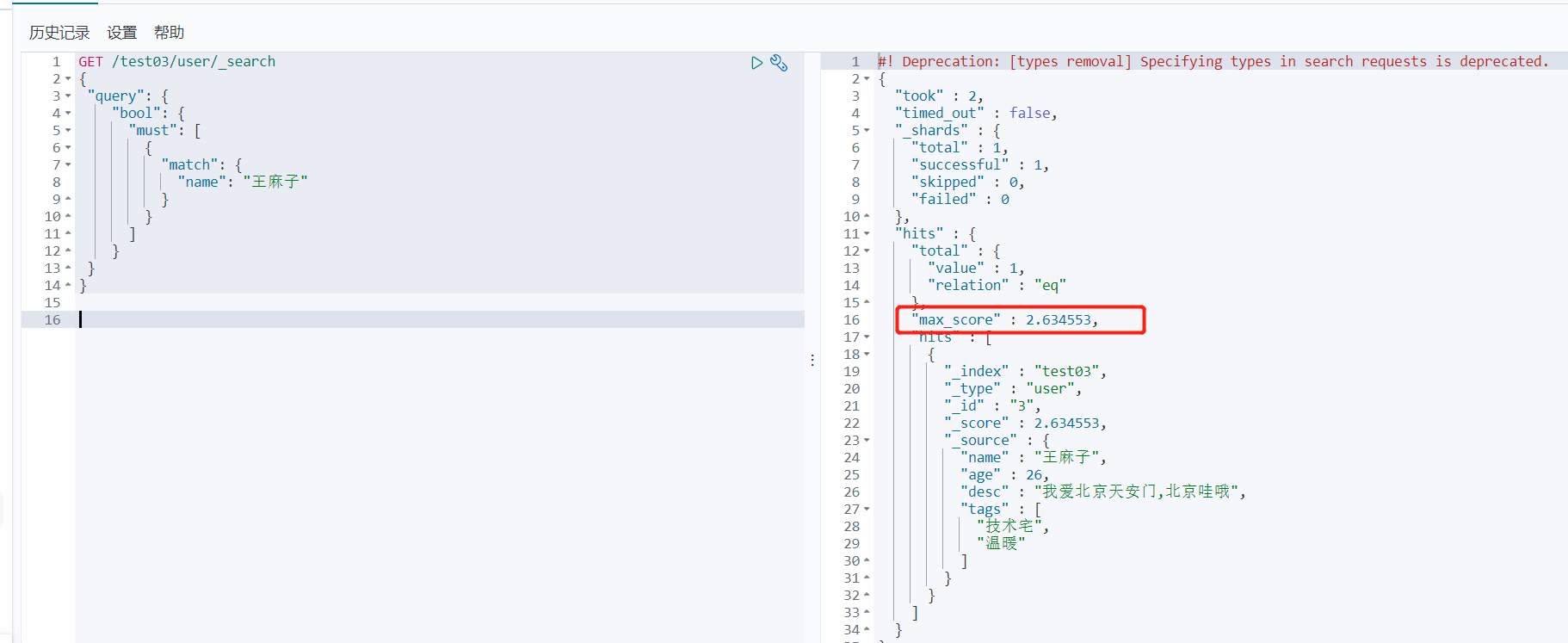Open 设置 settings menu

pyautogui.click(x=122, y=33)
